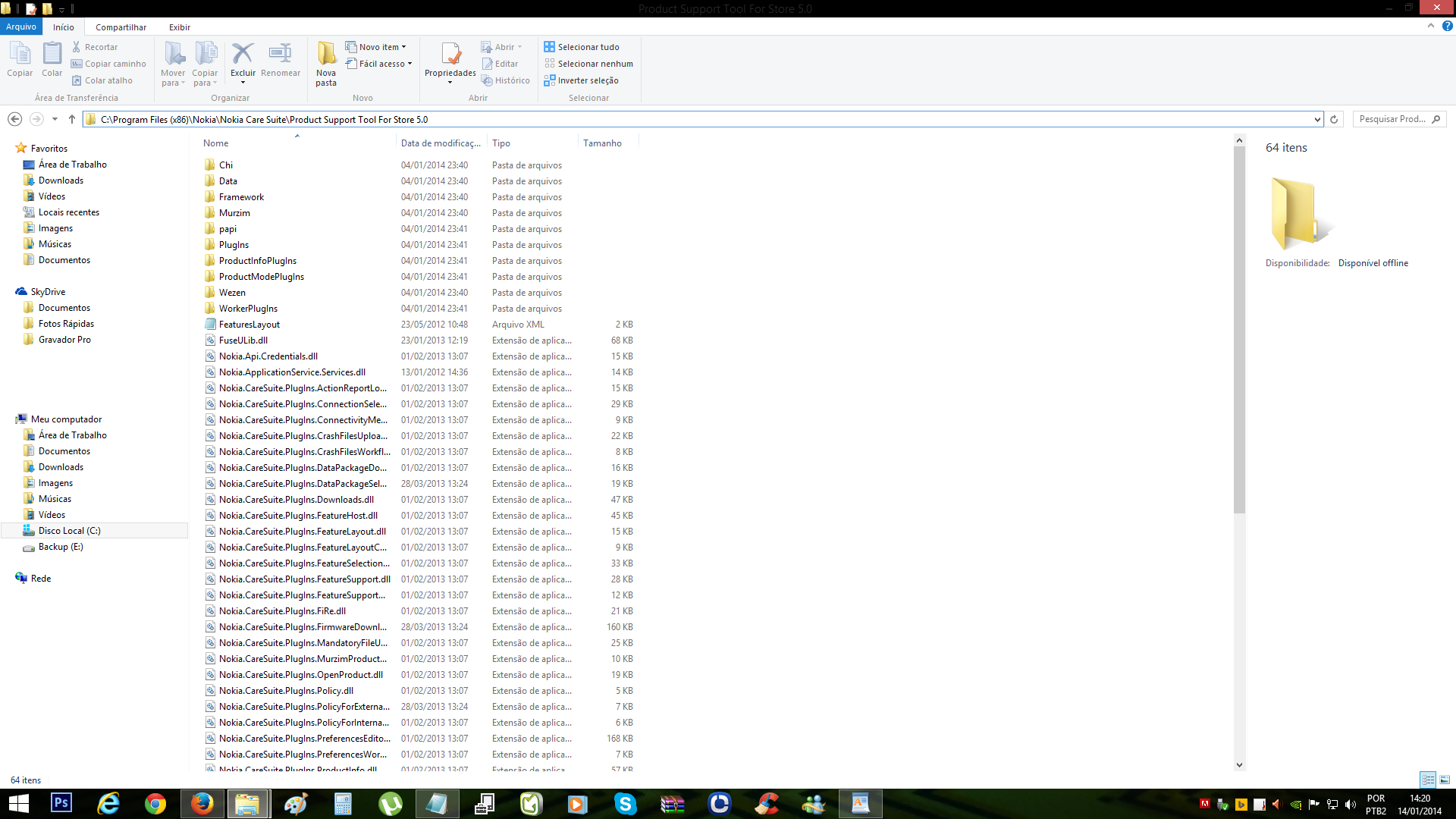
Task: Collapse the ribbon with the chevron
Action: click(1431, 26)
